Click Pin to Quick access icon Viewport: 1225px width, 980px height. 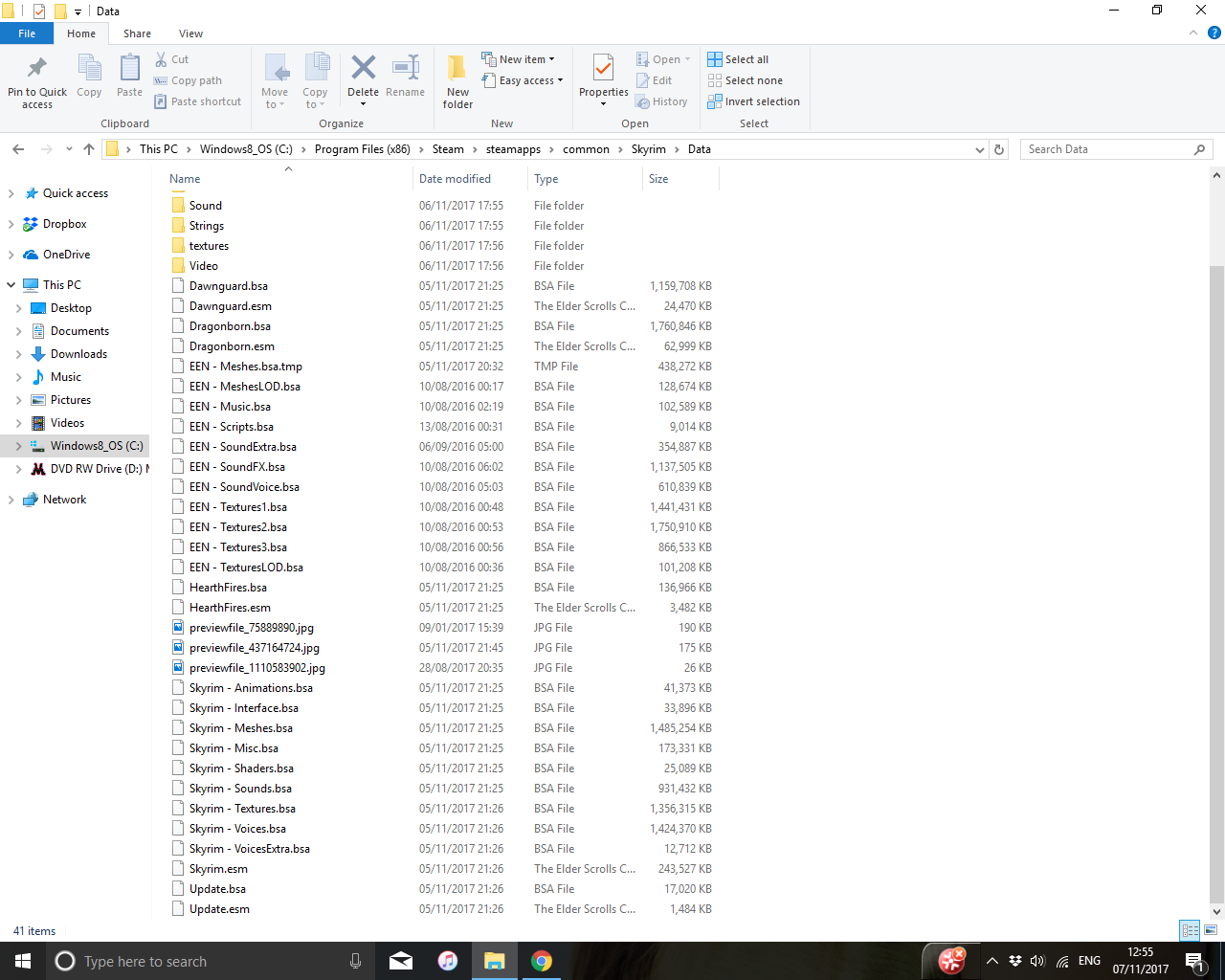(x=37, y=70)
